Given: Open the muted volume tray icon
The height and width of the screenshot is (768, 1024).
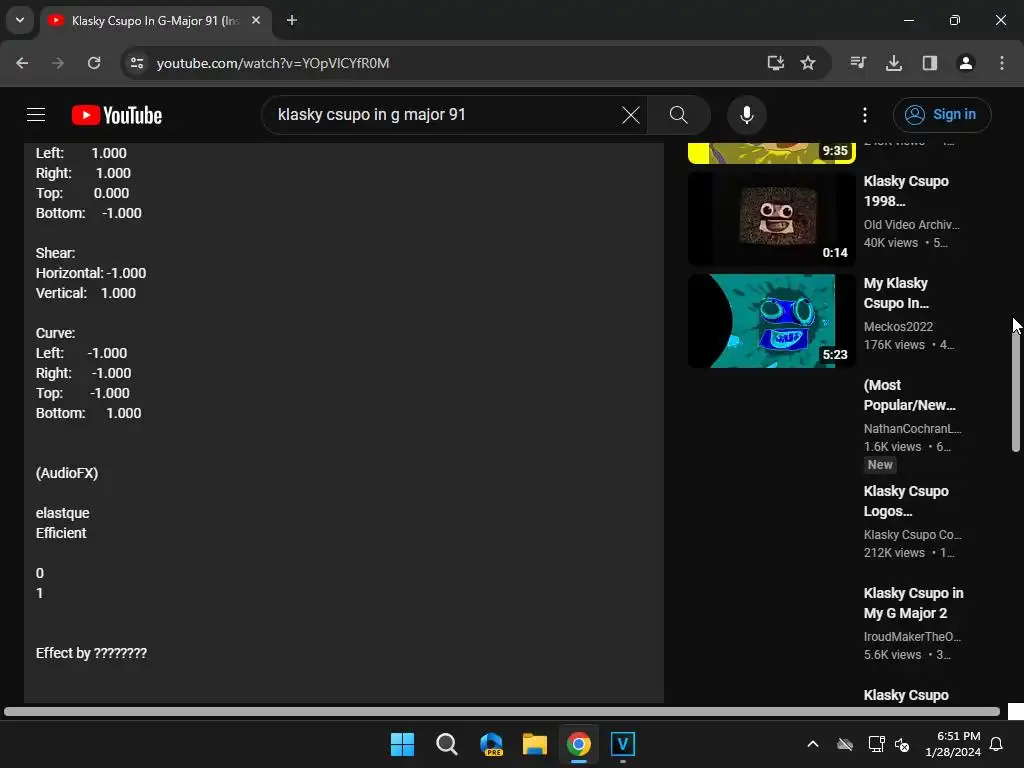Looking at the screenshot, I should [x=902, y=744].
